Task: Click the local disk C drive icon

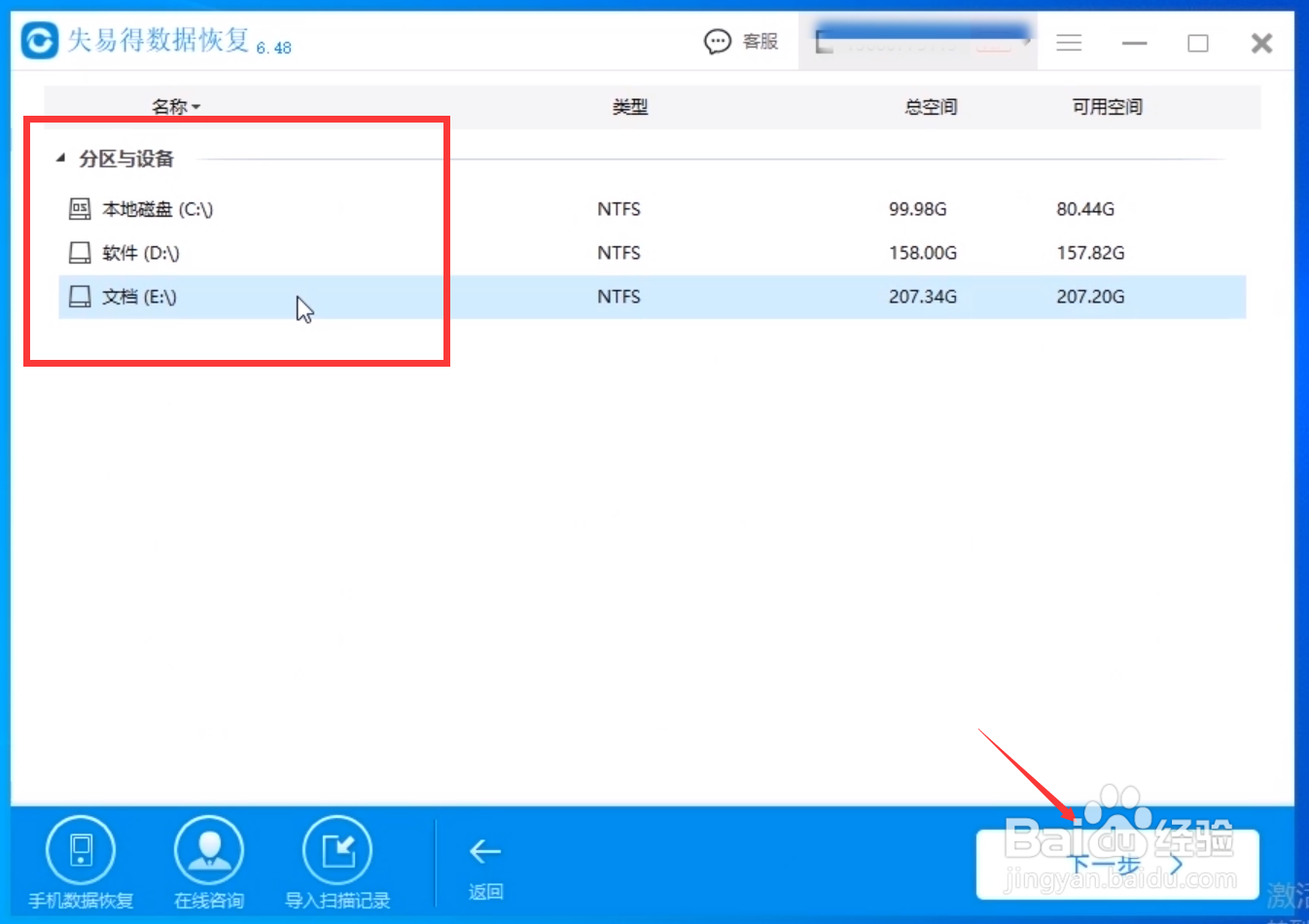Action: click(x=79, y=209)
